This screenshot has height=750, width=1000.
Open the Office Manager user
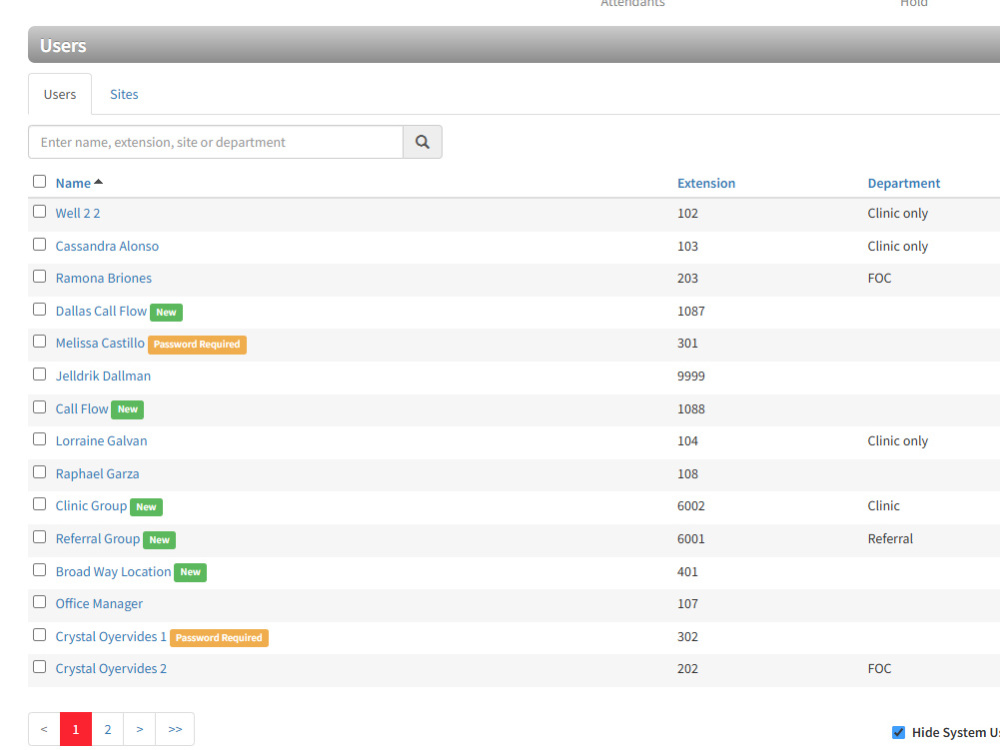[99, 603]
